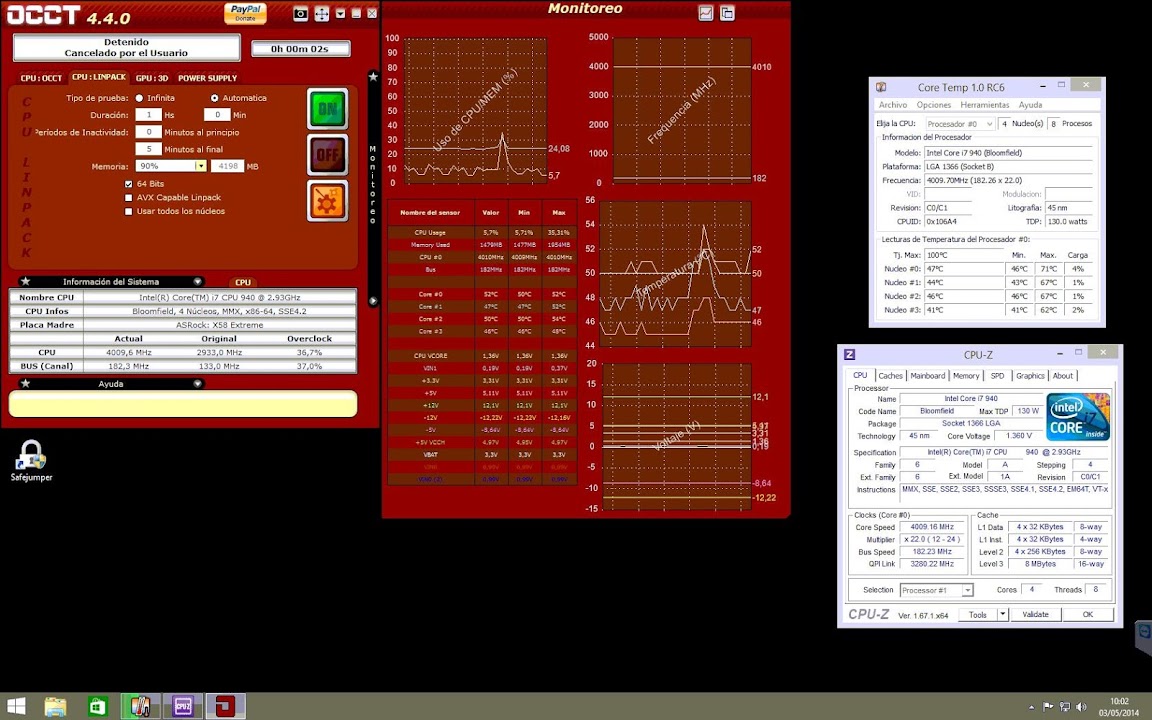Switch to Mainboard tab in CPU-Z
This screenshot has width=1152, height=720.
928,375
